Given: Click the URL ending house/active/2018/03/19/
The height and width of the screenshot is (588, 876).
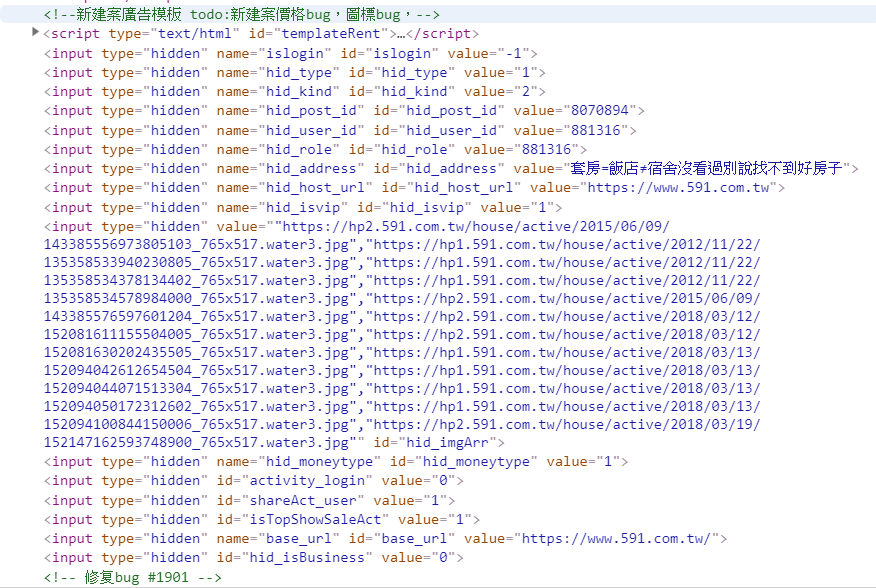Looking at the screenshot, I should [x=566, y=424].
